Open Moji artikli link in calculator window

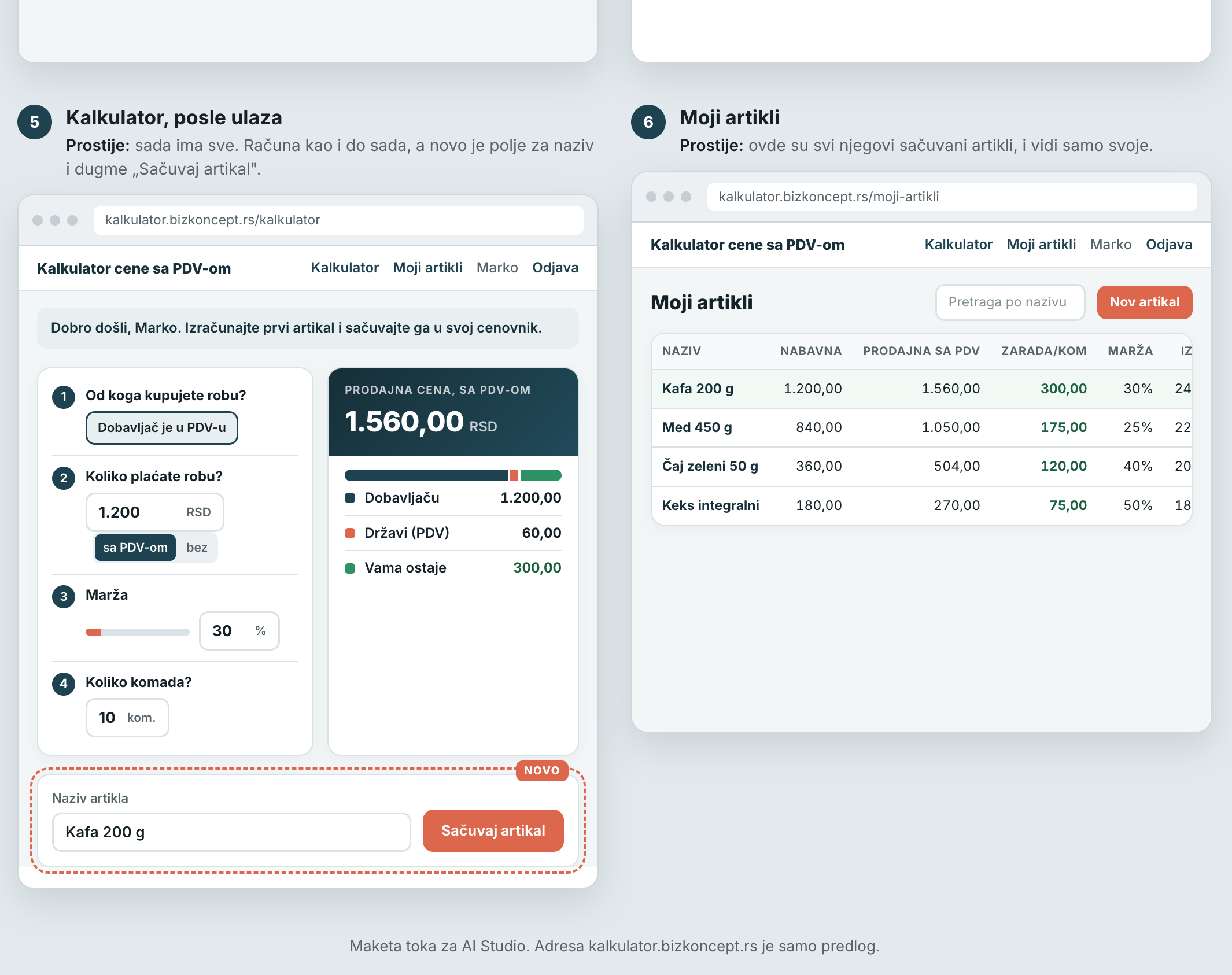pos(427,268)
